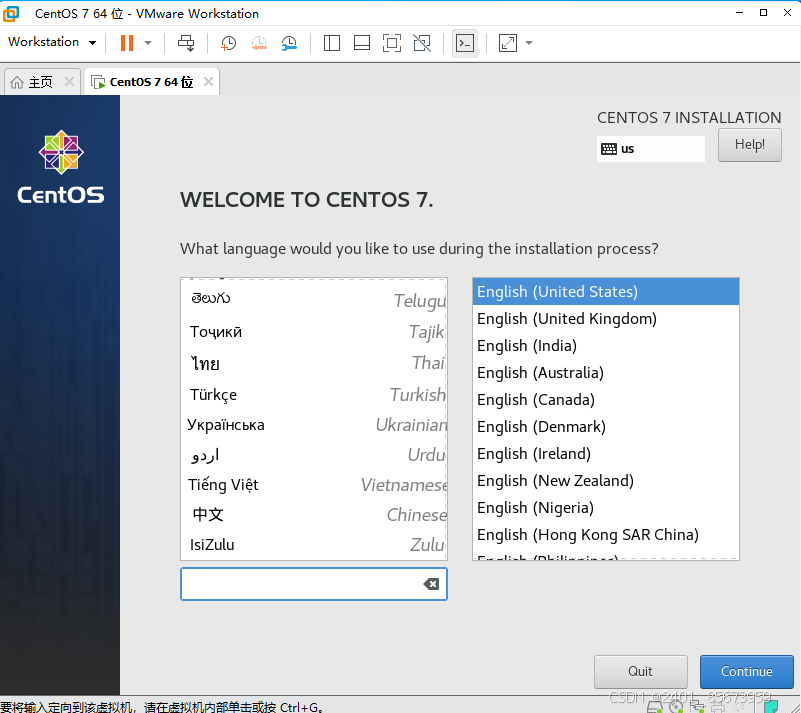Choose English (United States) locale

tap(606, 292)
